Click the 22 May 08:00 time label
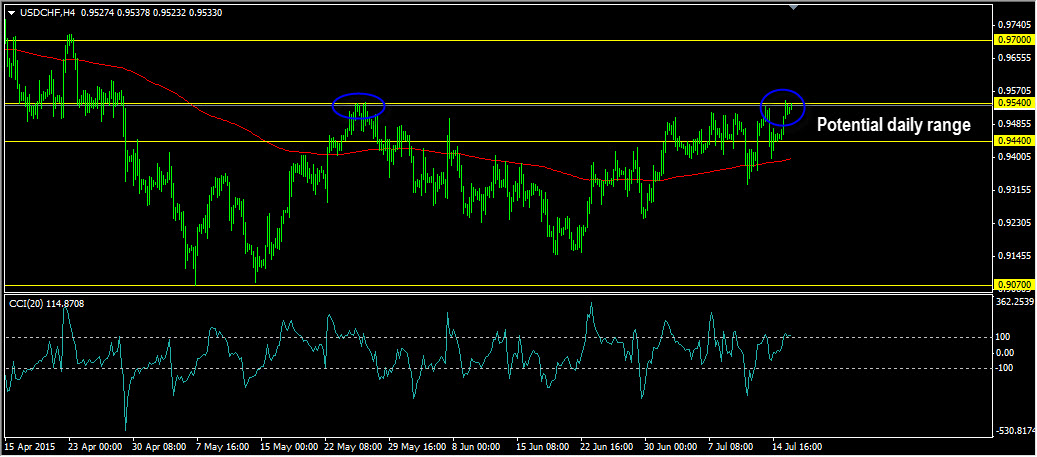 point(354,447)
